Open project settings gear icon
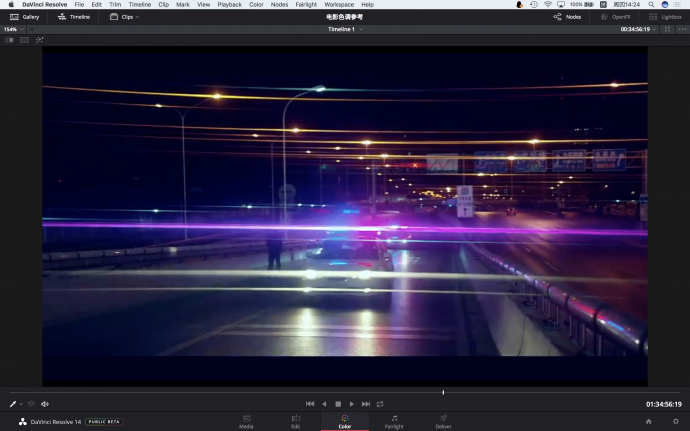This screenshot has height=431, width=690. [675, 421]
